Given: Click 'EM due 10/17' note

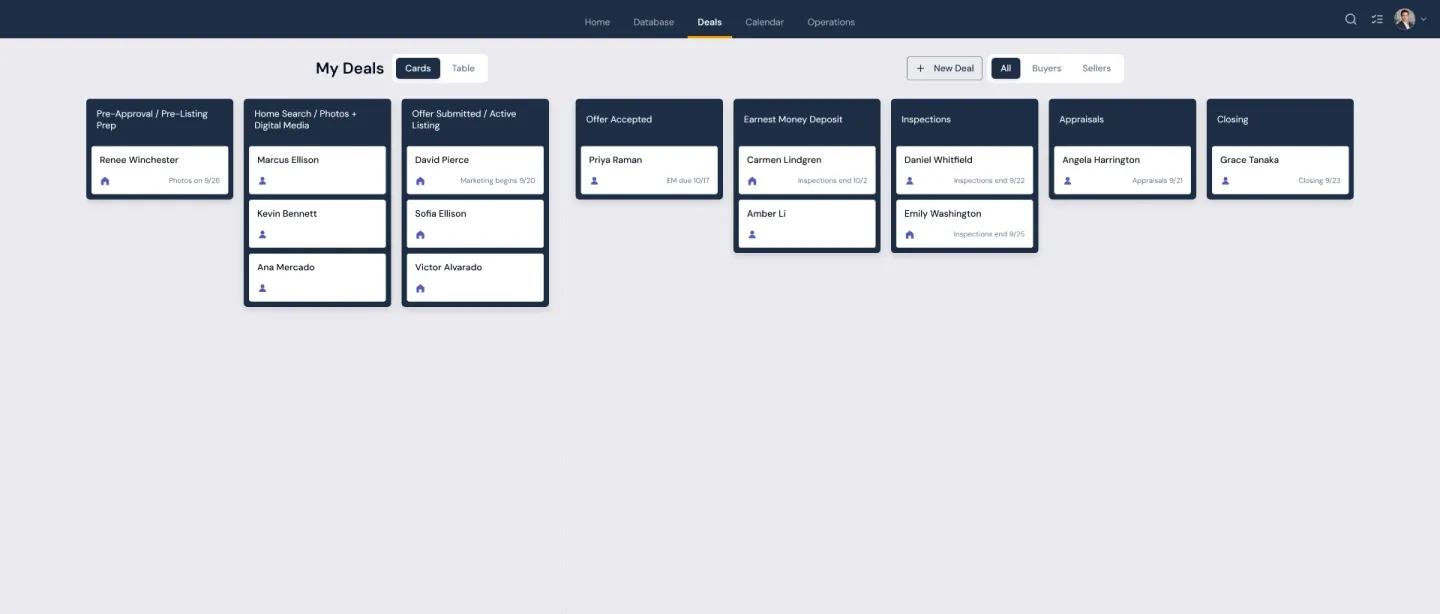Looking at the screenshot, I should 688,181.
